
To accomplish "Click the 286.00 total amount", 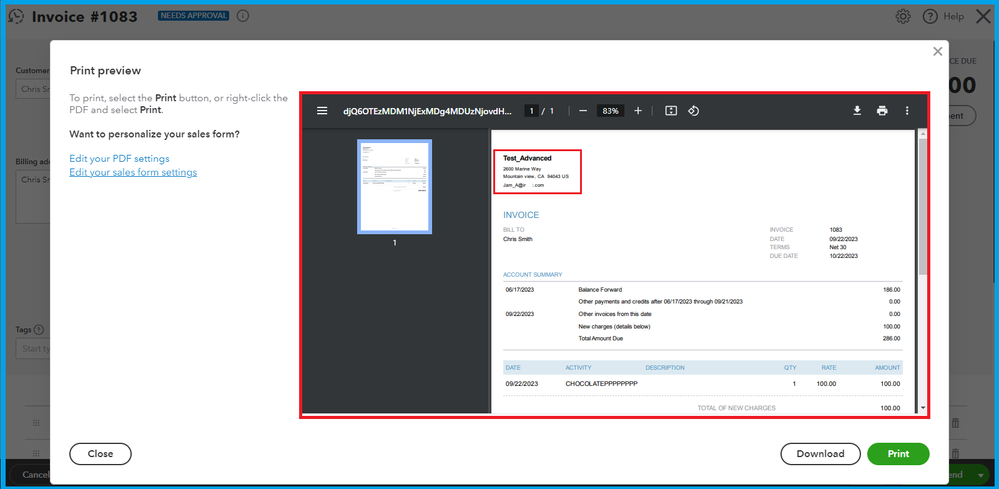I will 891,338.
